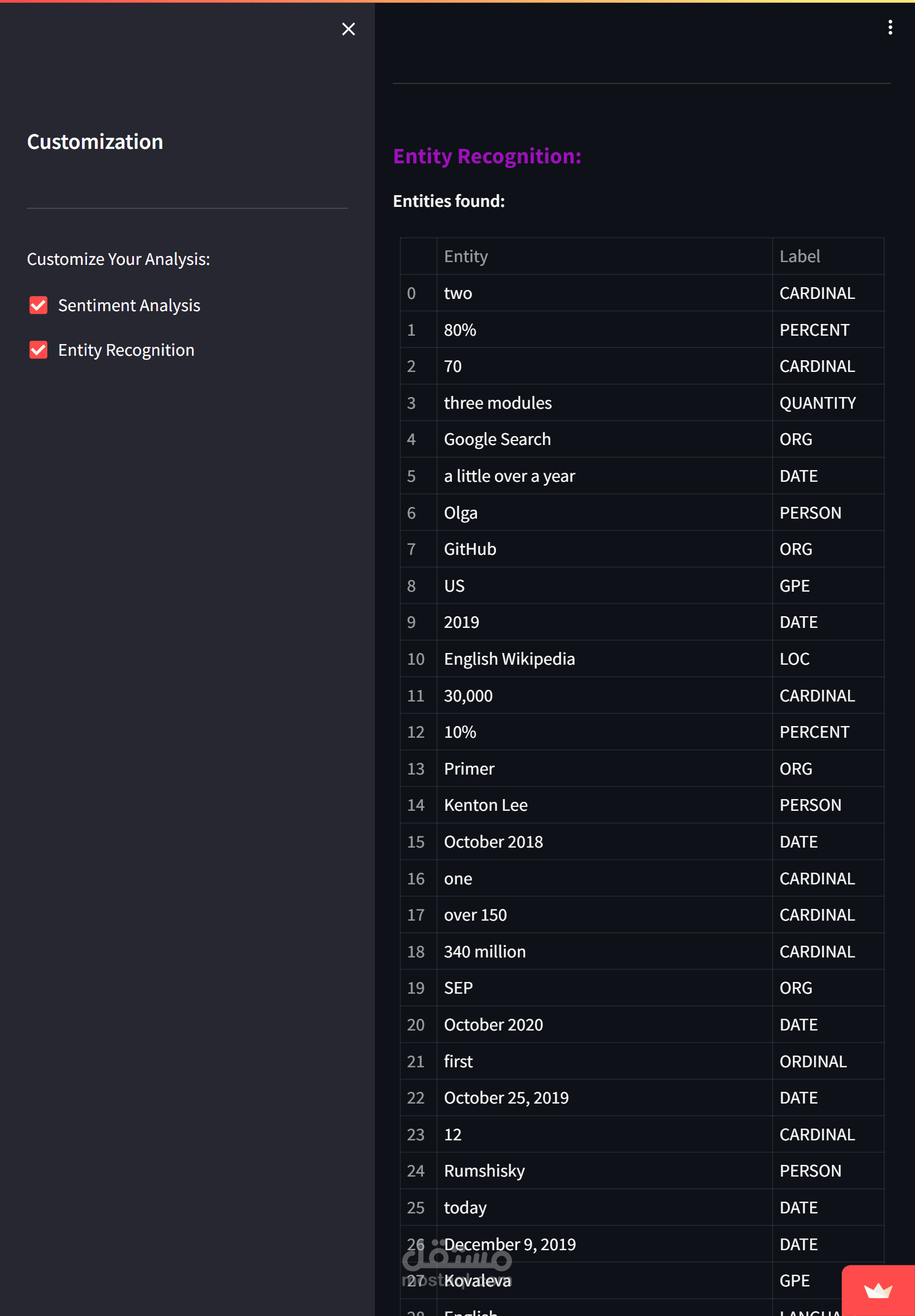Click the 'English Wikipedia' entity cell
The height and width of the screenshot is (1316, 915).
(x=509, y=659)
